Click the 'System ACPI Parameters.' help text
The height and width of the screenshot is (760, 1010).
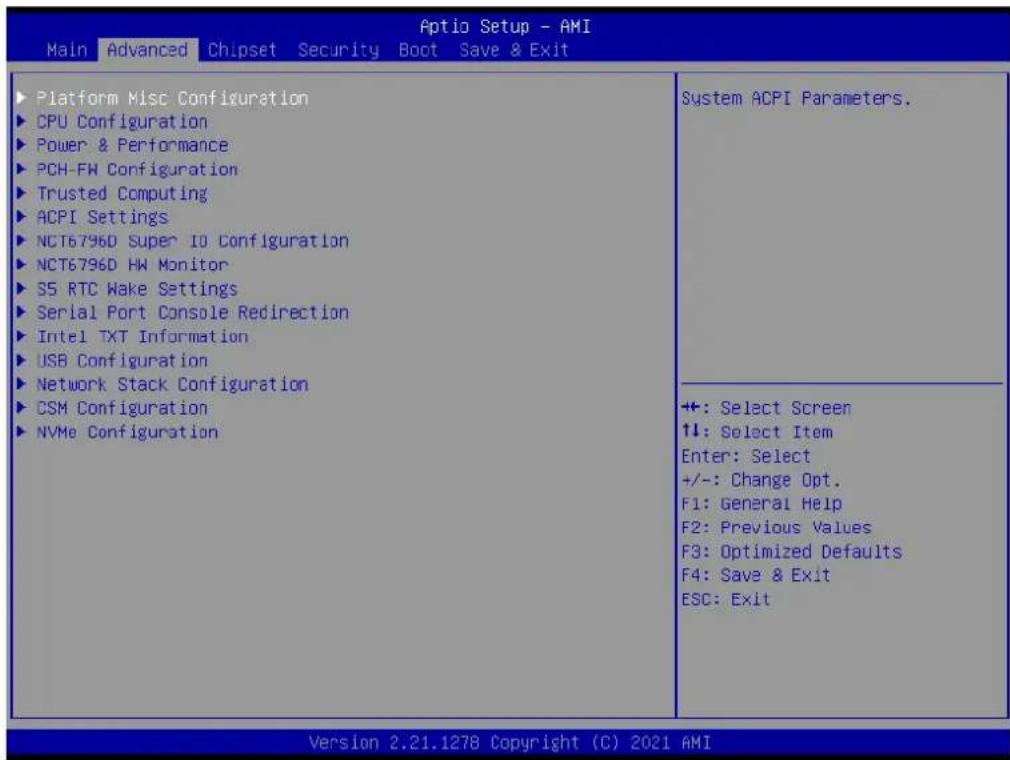(x=796, y=99)
